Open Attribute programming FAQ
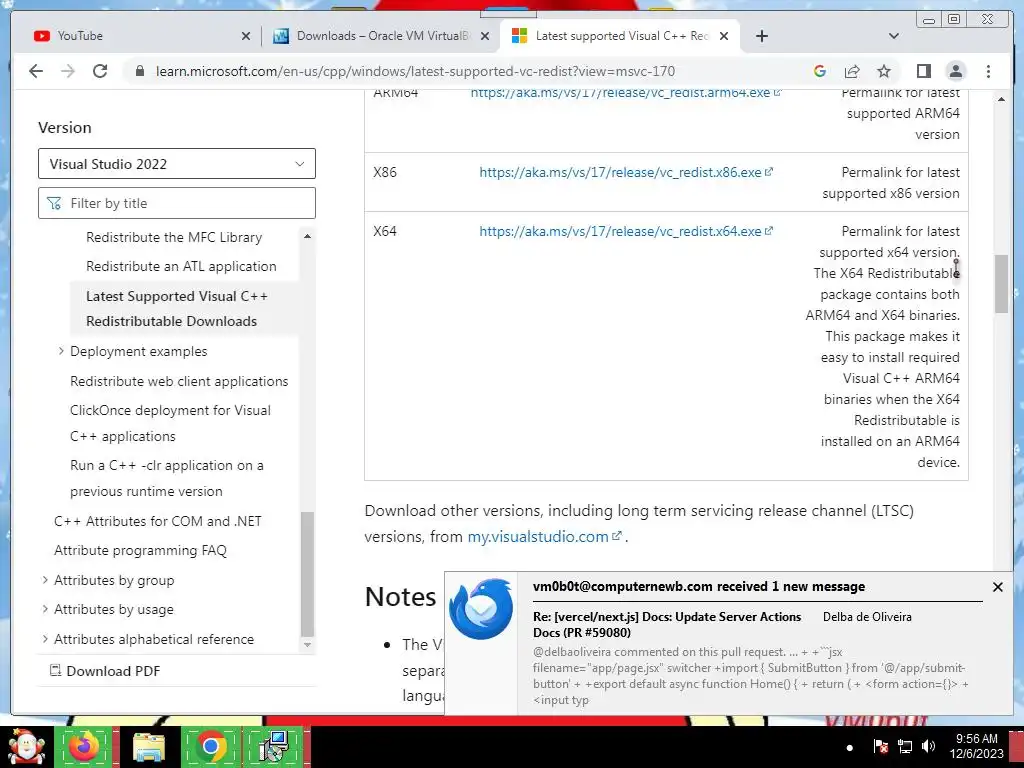Screen dimensions: 1024x768 point(140,551)
